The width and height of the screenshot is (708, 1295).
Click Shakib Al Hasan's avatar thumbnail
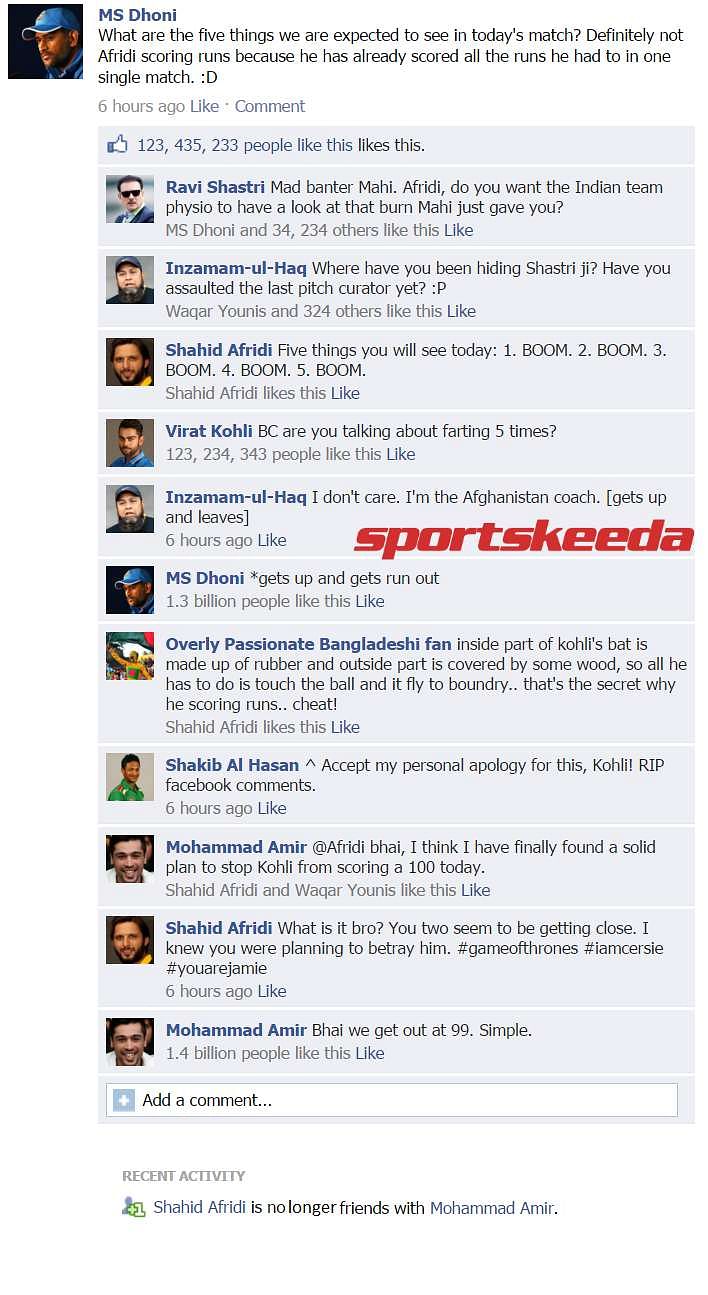(x=130, y=777)
